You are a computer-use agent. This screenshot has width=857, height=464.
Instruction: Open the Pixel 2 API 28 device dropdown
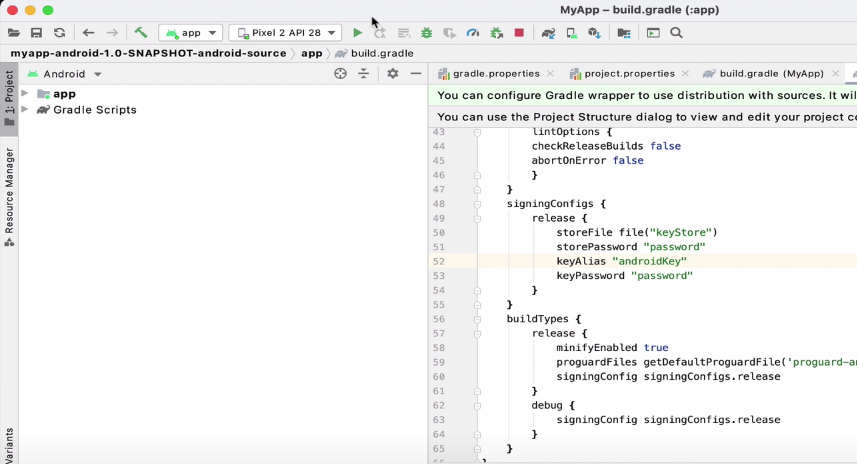coord(285,33)
